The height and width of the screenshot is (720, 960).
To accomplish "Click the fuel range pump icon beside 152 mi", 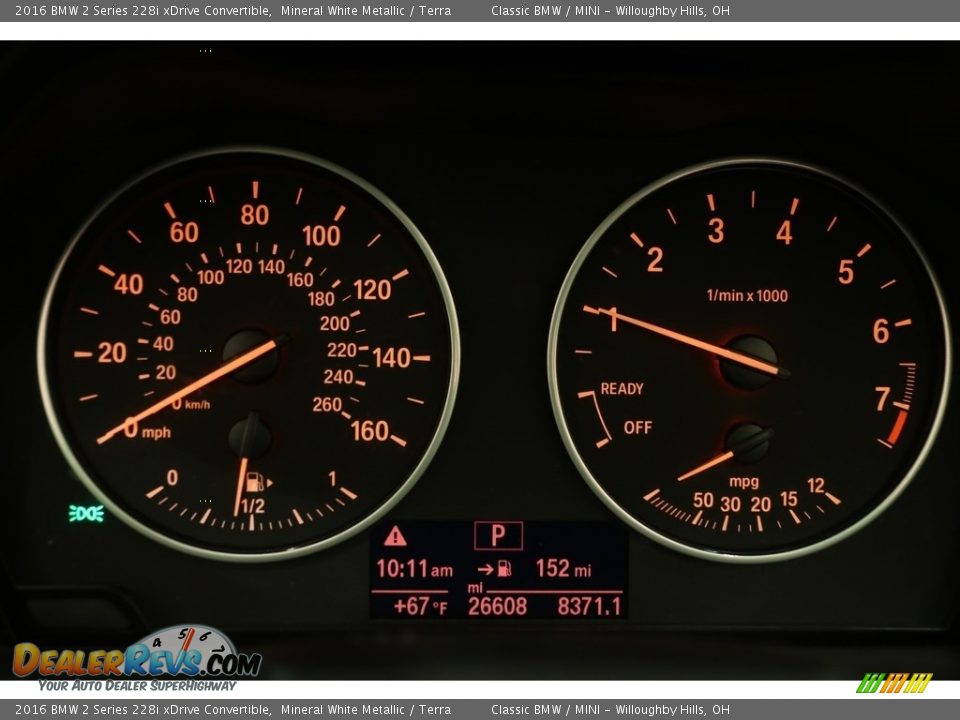I will [504, 569].
